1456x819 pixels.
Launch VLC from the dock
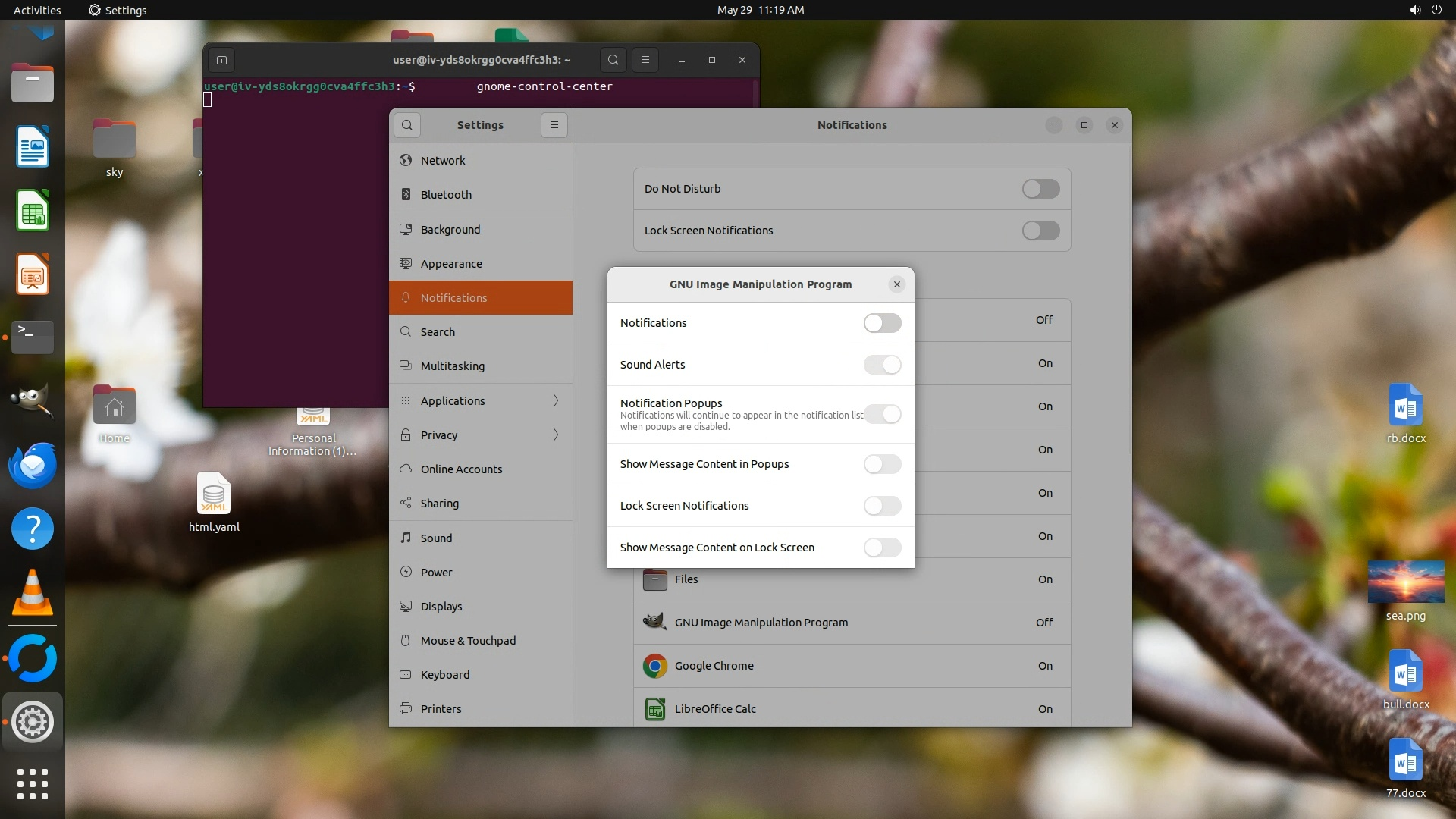click(33, 593)
